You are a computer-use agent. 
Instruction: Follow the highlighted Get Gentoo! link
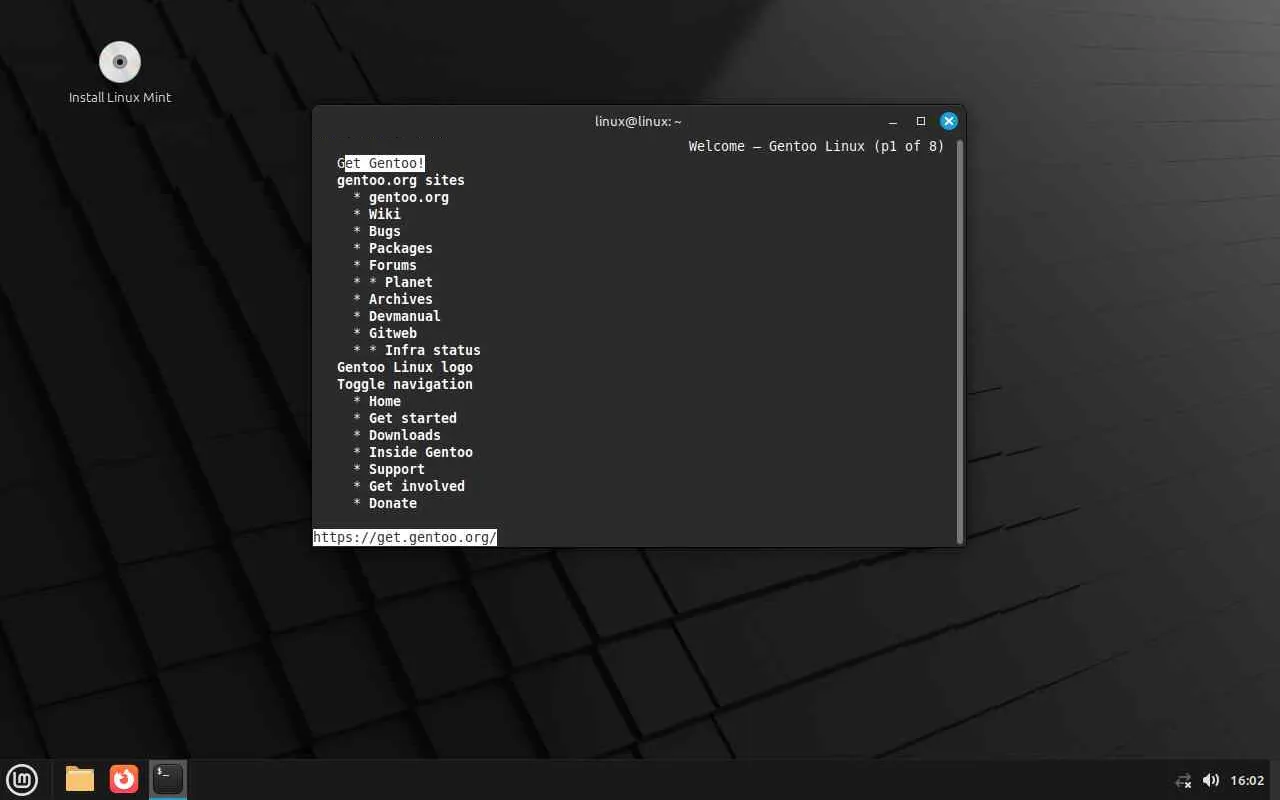[381, 163]
